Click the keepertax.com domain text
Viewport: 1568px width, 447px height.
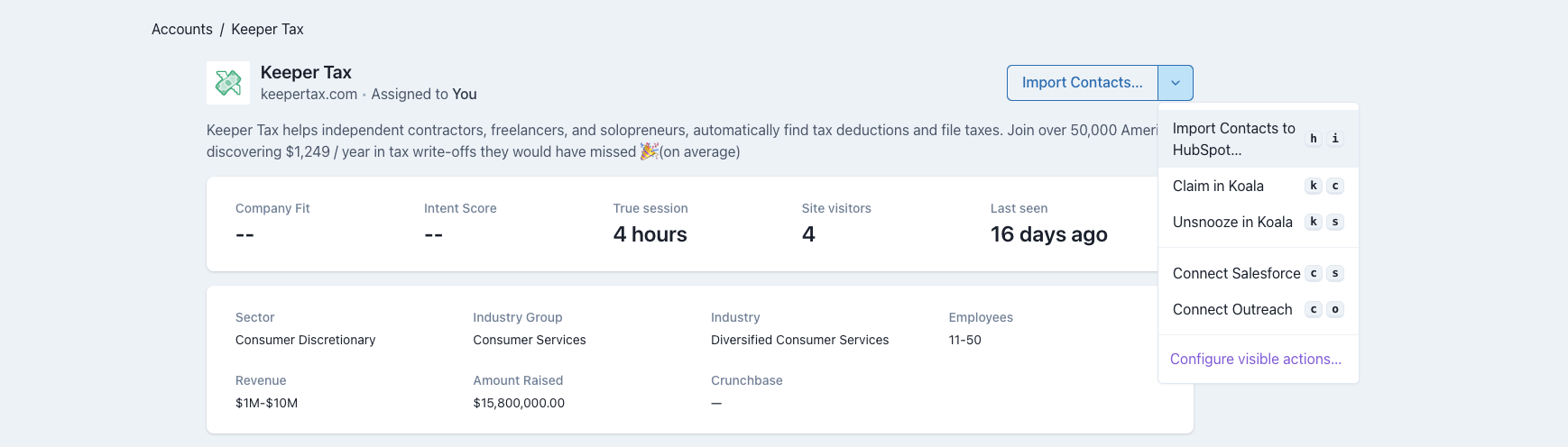pos(309,94)
